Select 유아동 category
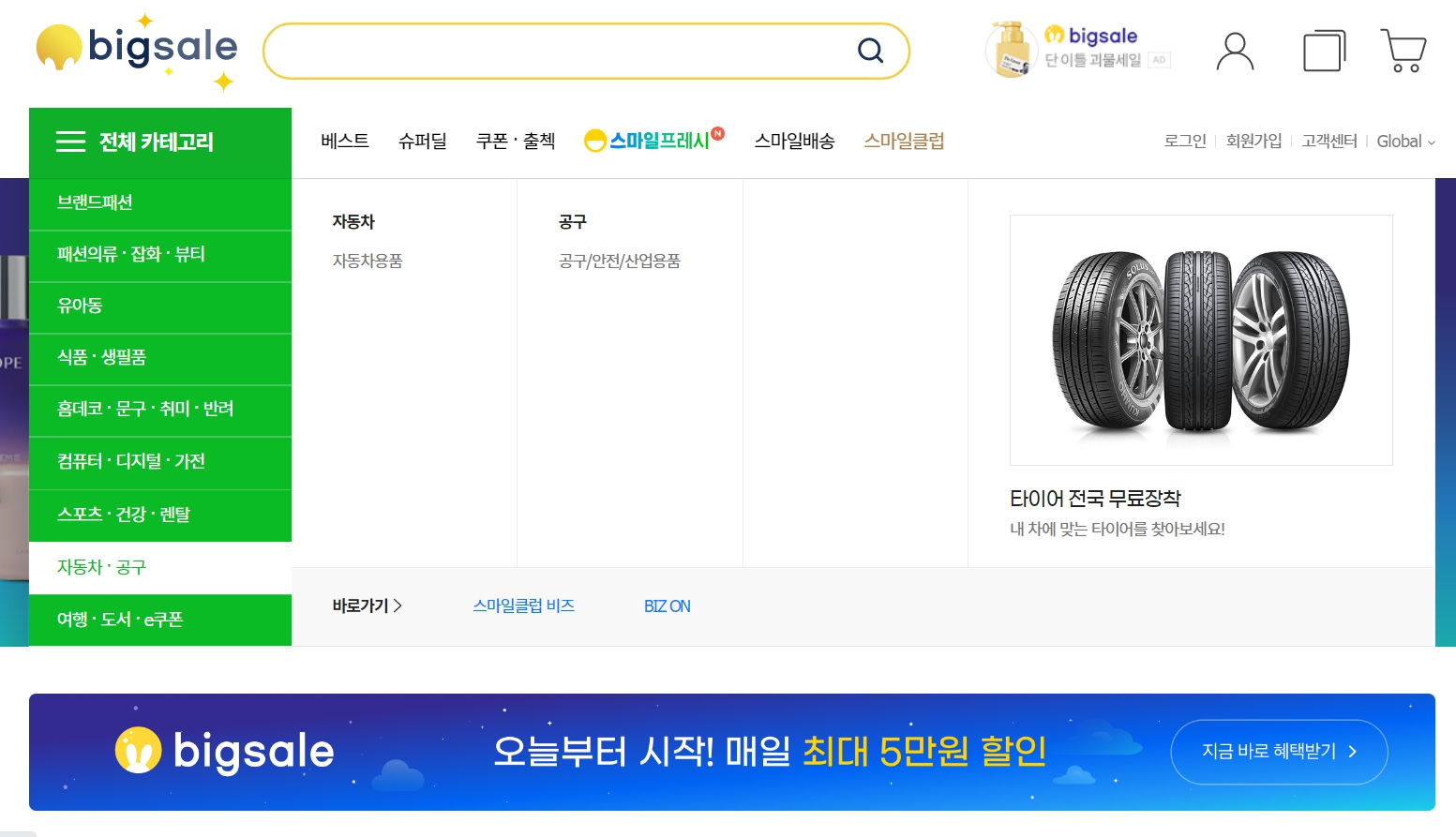The image size is (1456, 837). [x=160, y=306]
